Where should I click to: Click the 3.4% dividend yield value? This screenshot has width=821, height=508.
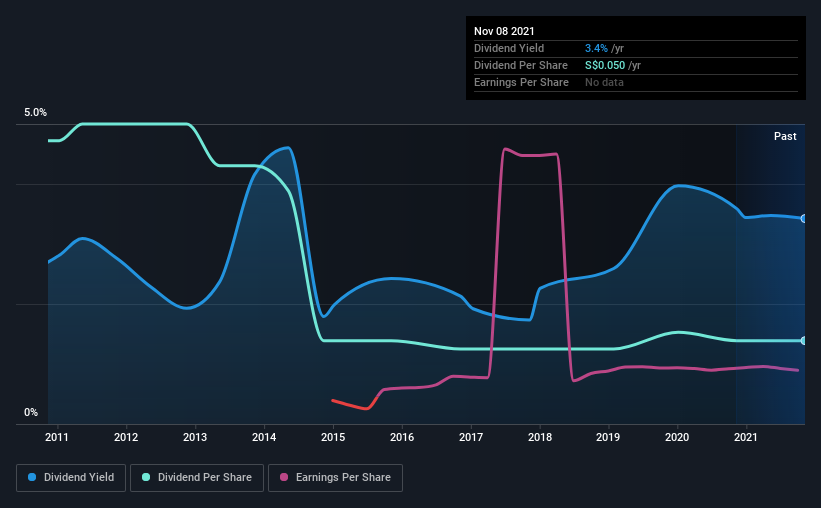point(596,48)
